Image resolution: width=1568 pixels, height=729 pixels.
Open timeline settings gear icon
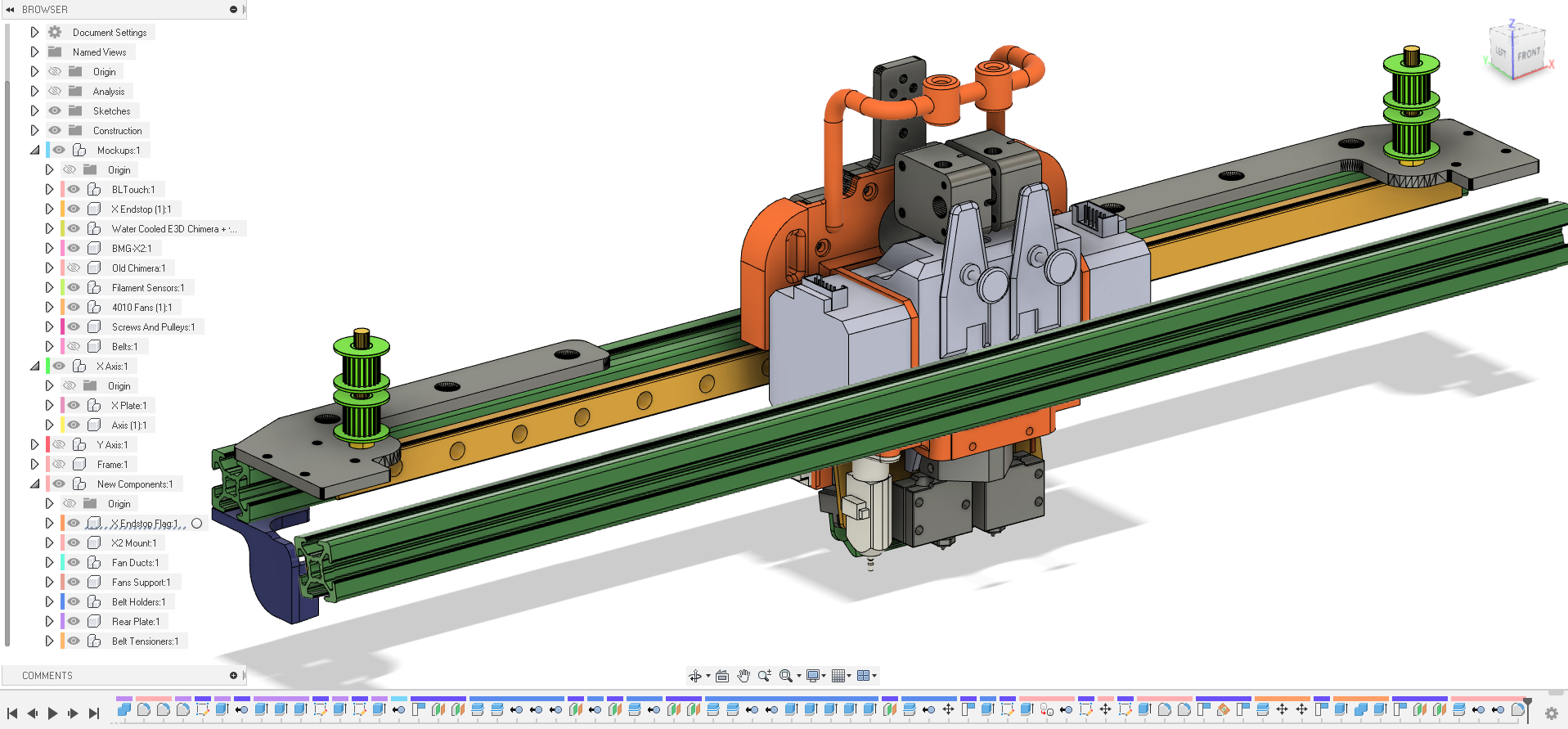(1551, 713)
